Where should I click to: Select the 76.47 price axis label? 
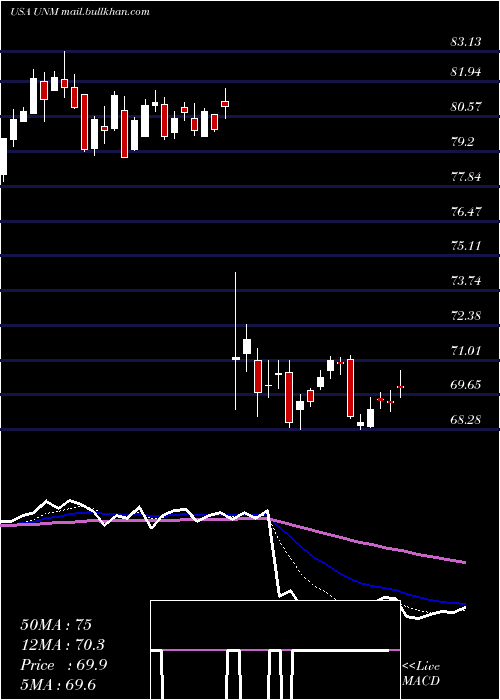click(466, 211)
